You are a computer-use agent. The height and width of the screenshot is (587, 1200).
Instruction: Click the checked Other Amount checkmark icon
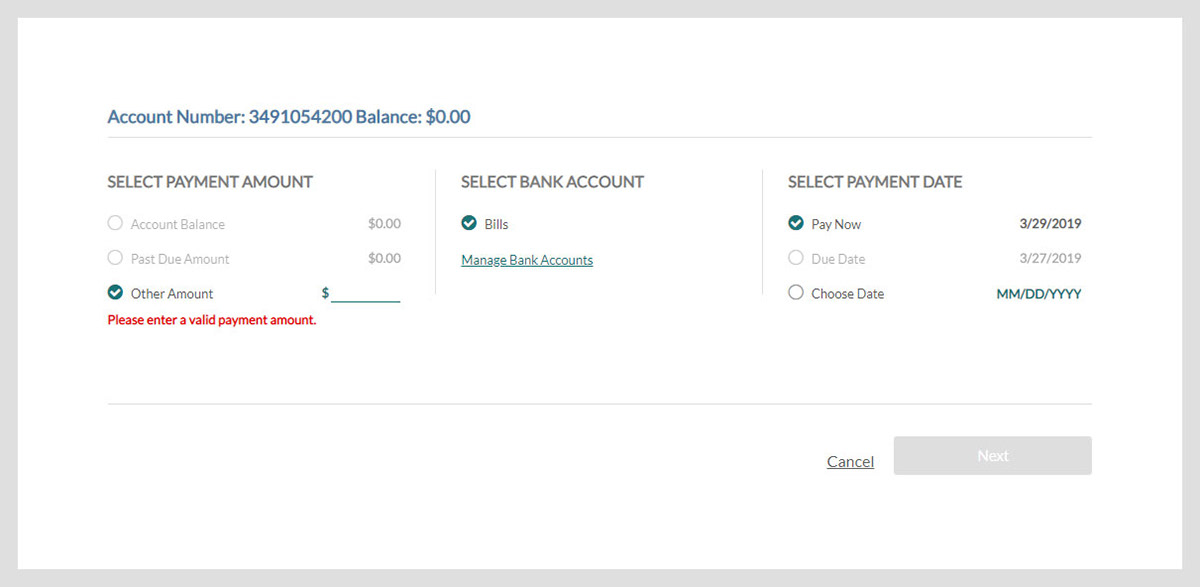(115, 293)
